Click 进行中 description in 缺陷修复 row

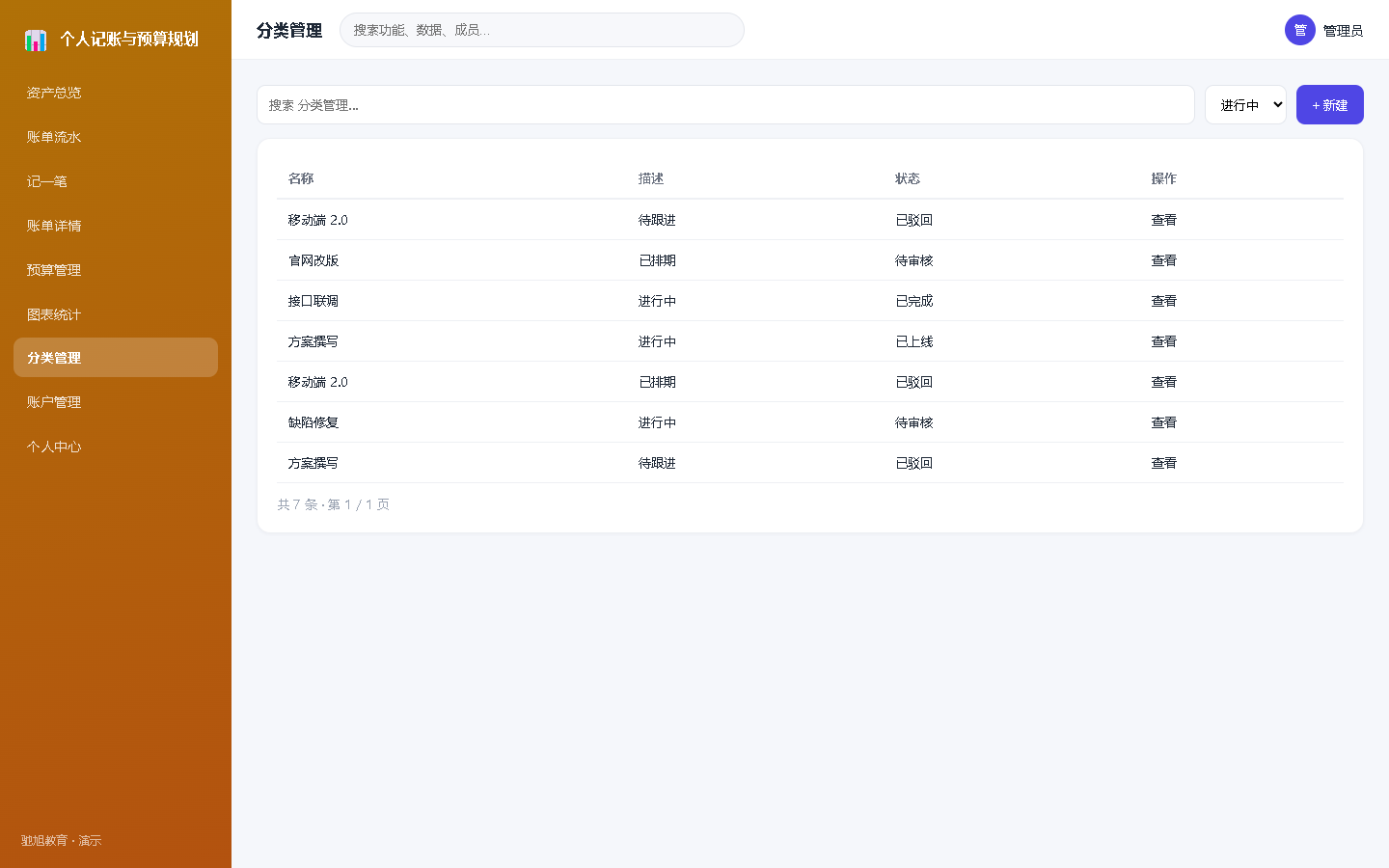coord(658,422)
